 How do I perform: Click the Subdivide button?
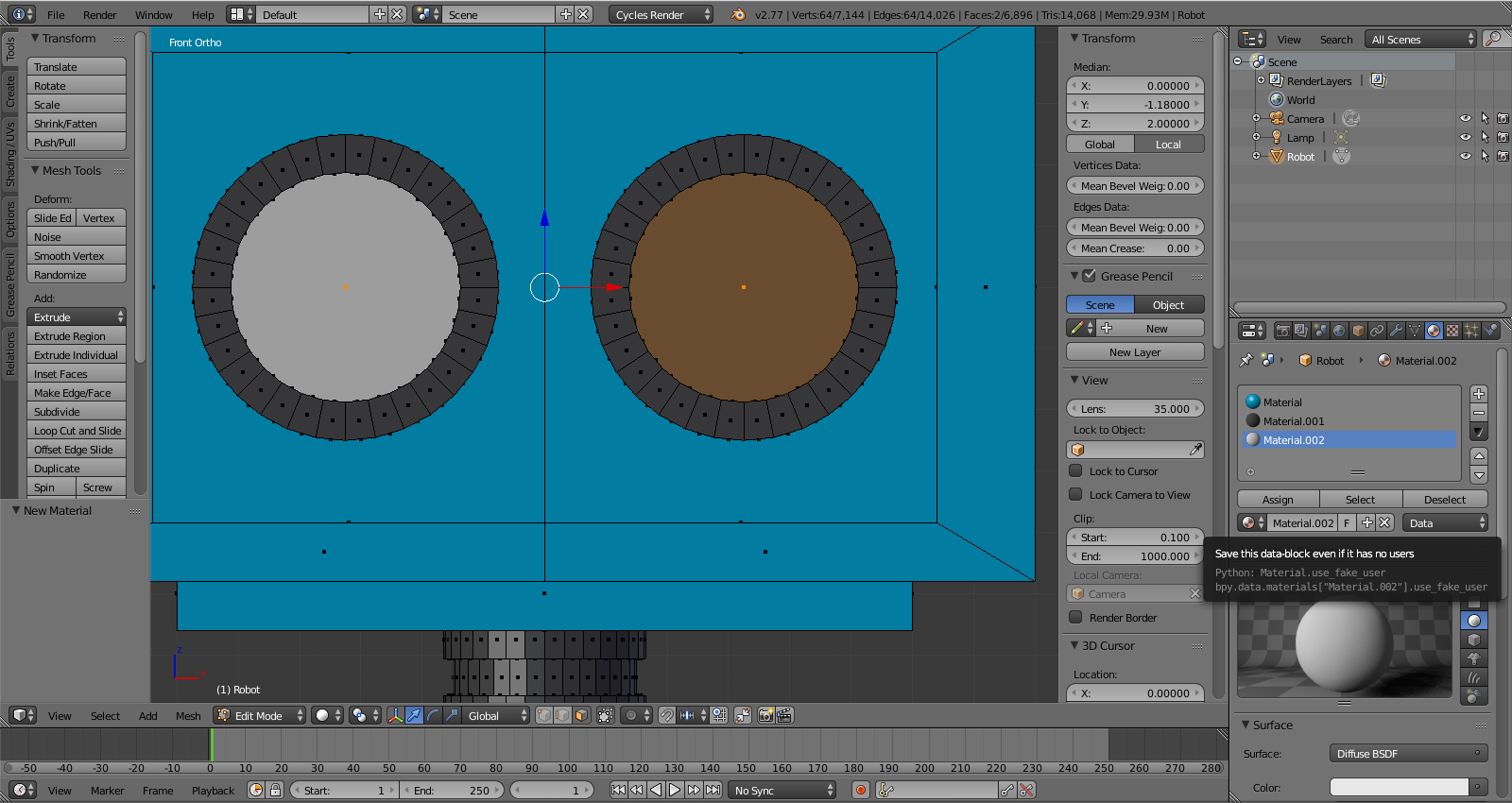77,411
